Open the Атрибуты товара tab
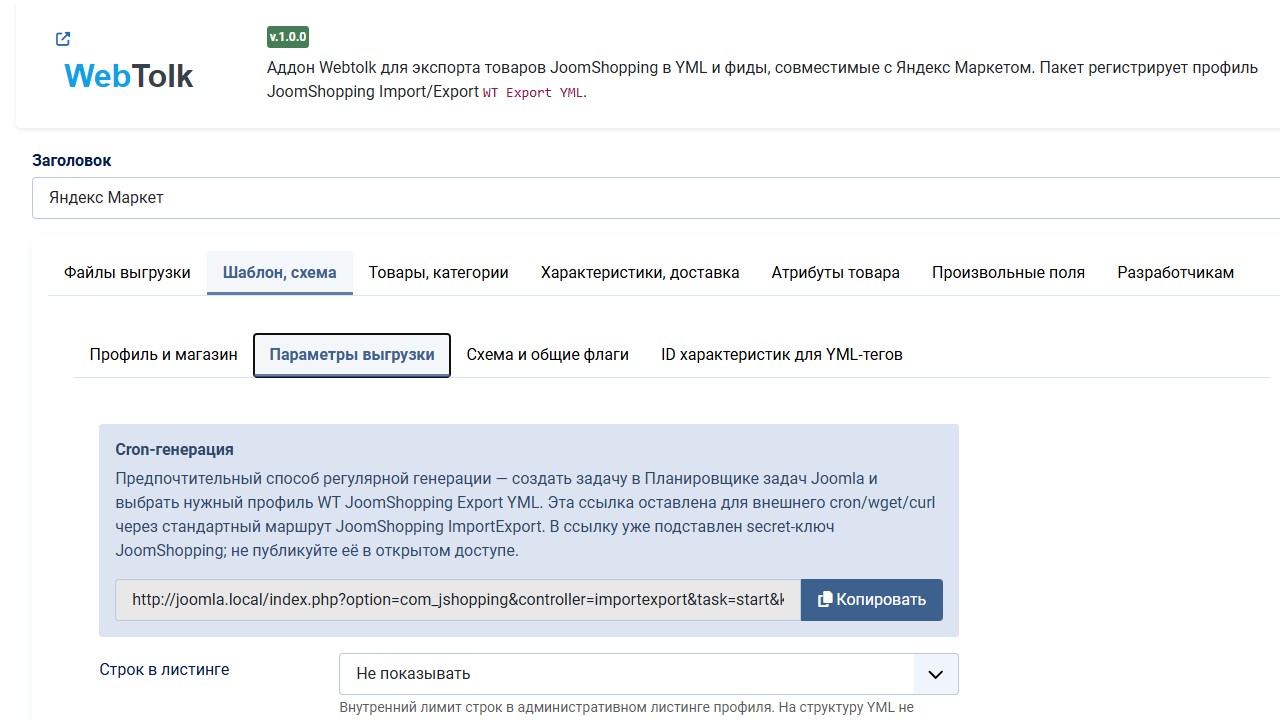1280x720 pixels. (x=836, y=272)
